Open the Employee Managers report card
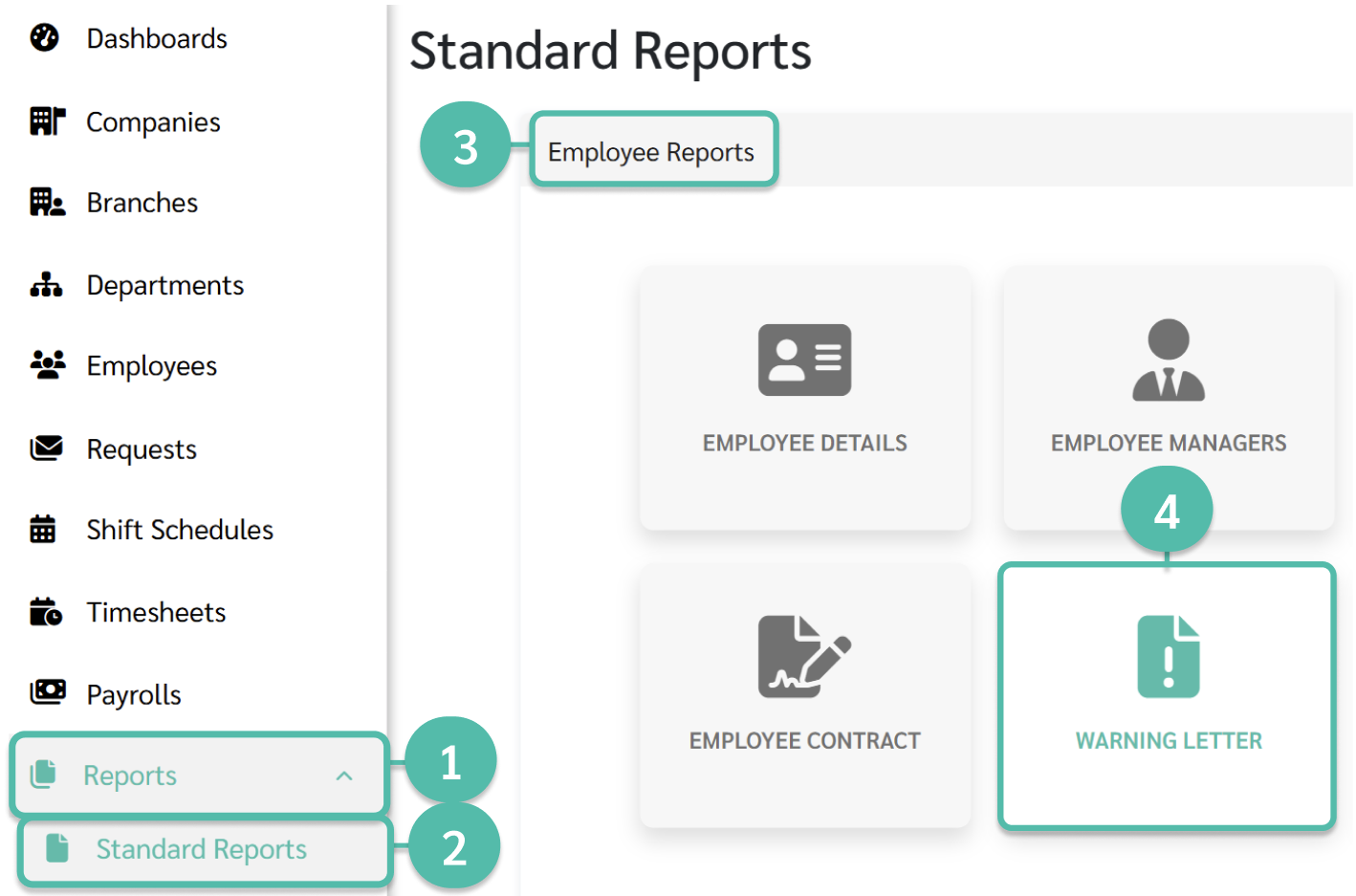This screenshot has height=896, width=1356. 1169,398
